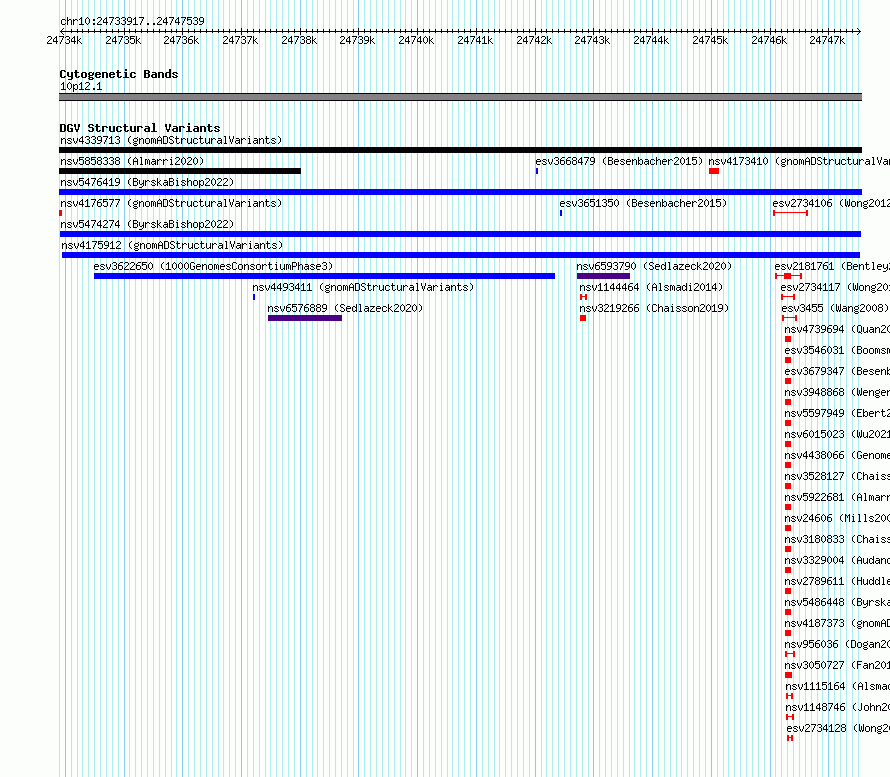
Task: Click the purple bar under nsv6576889
Action: click(305, 318)
